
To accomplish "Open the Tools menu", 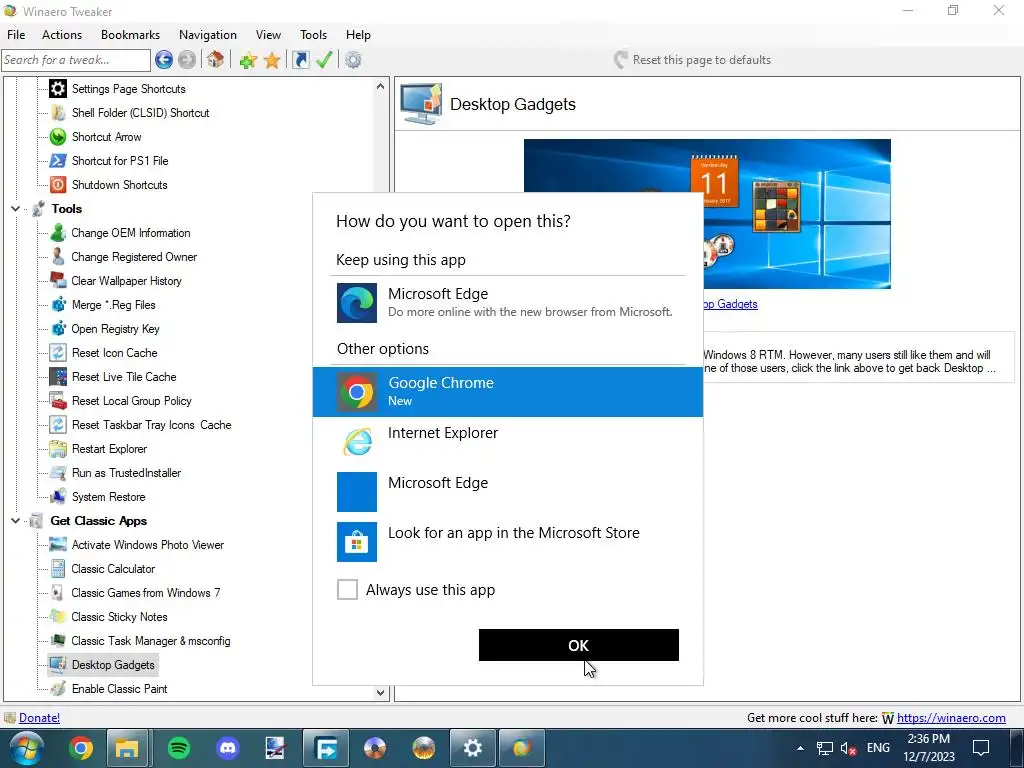I will [x=313, y=35].
